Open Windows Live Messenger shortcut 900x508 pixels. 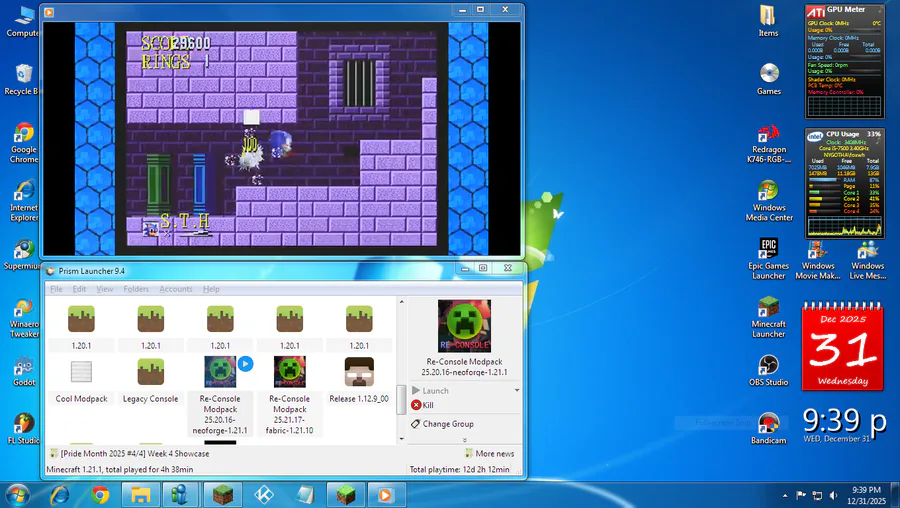(x=867, y=260)
